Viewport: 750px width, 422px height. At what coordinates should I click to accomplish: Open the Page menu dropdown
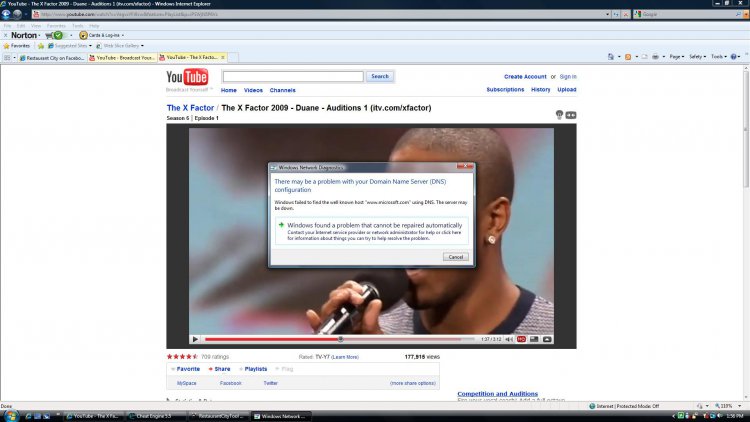676,56
